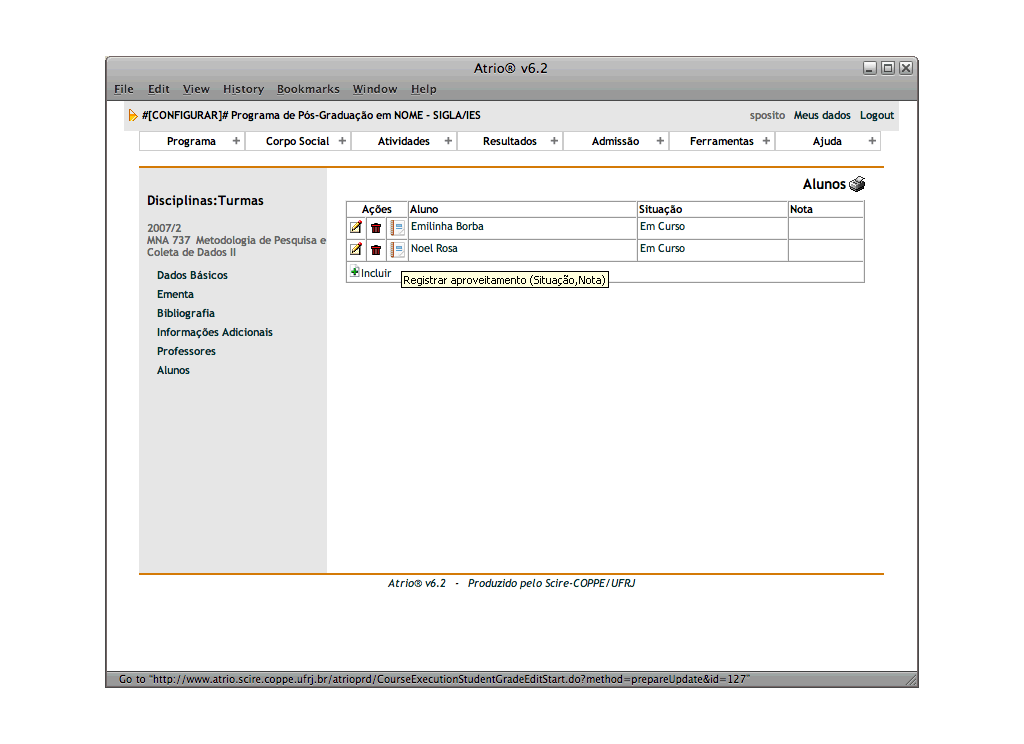Click the printer icon beside Alunos

(x=857, y=184)
